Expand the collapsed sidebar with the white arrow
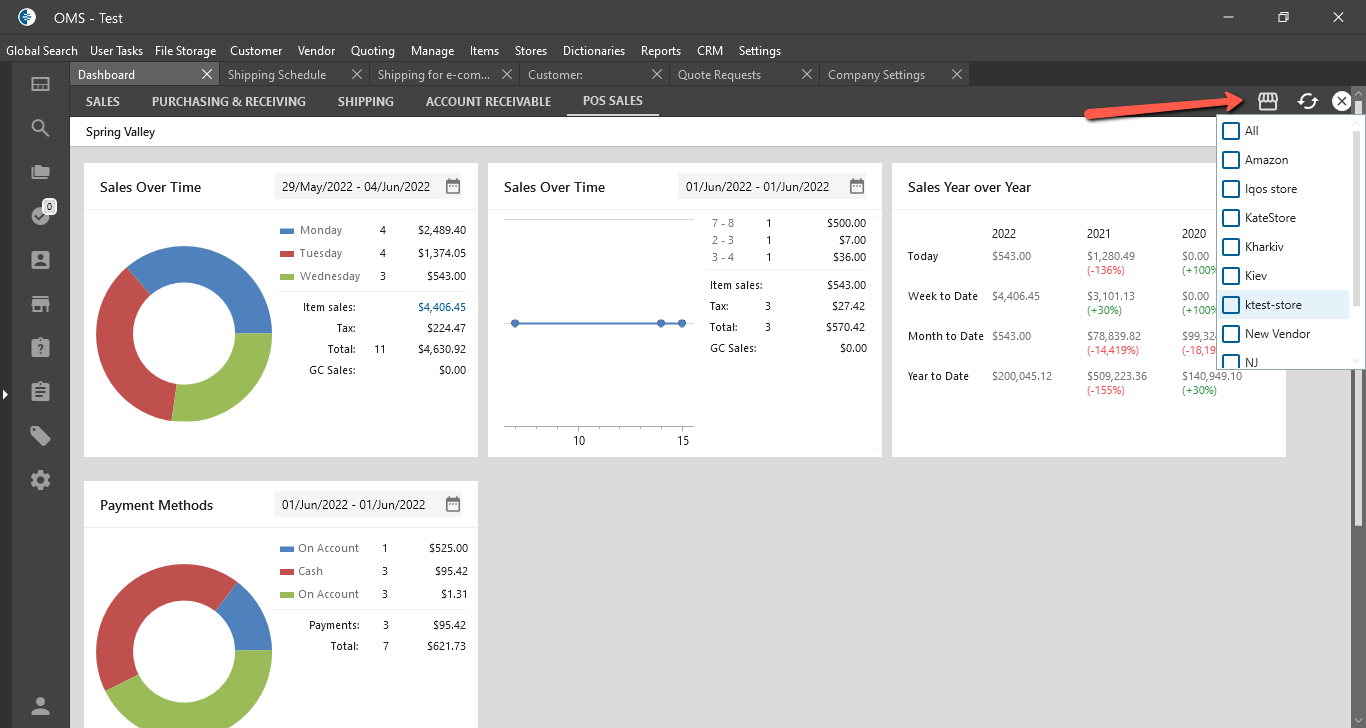The image size is (1366, 728). [x=5, y=395]
